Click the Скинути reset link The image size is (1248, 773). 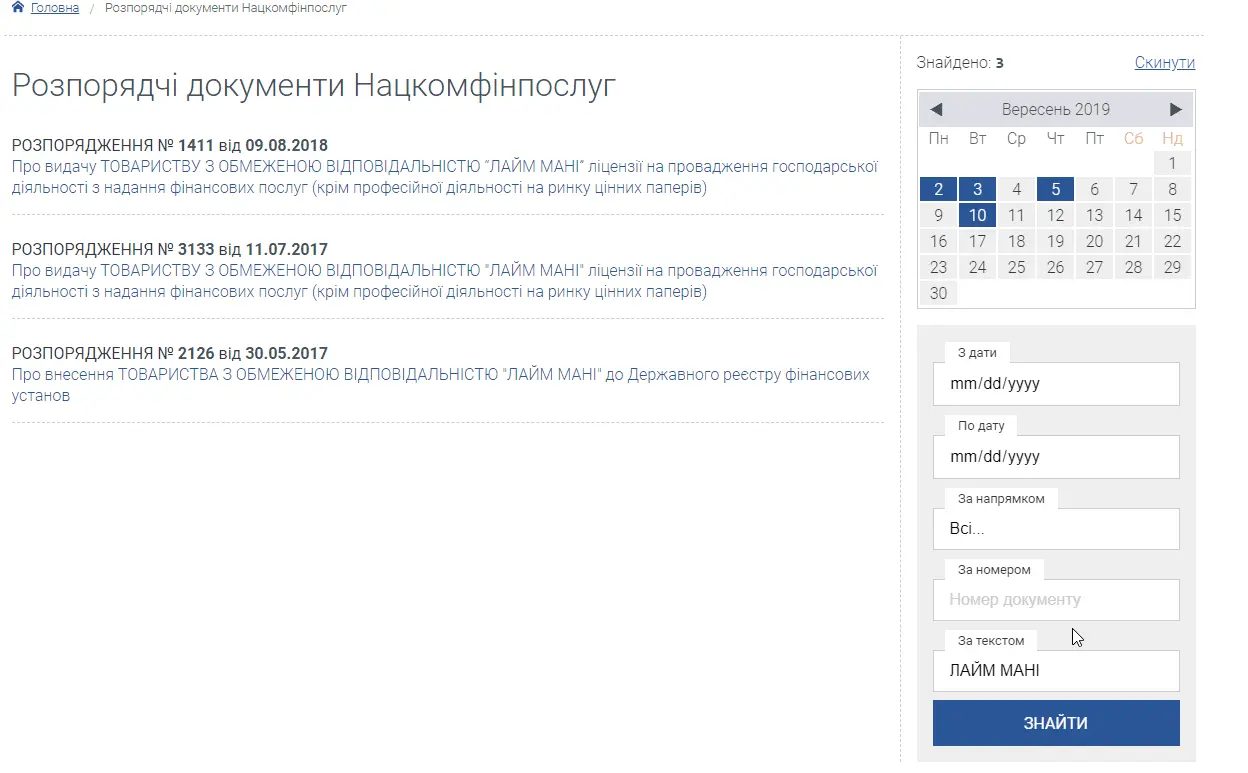[x=1164, y=62]
